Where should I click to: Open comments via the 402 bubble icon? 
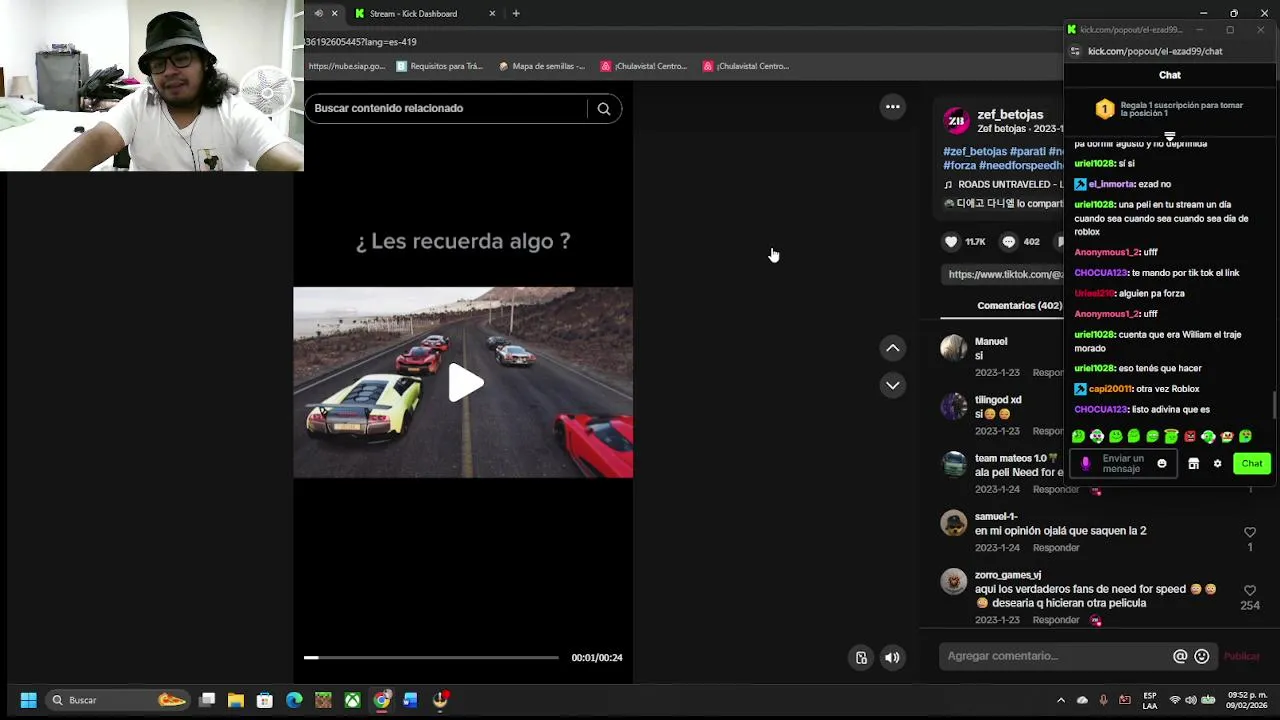[x=1009, y=241]
